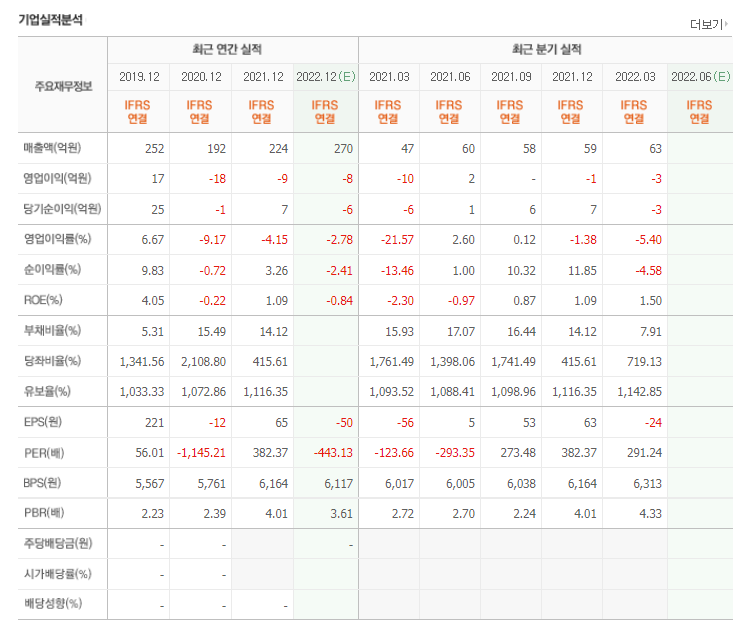Click the PER(배) row label
Screen dimensions: 741x629
pos(44,453)
